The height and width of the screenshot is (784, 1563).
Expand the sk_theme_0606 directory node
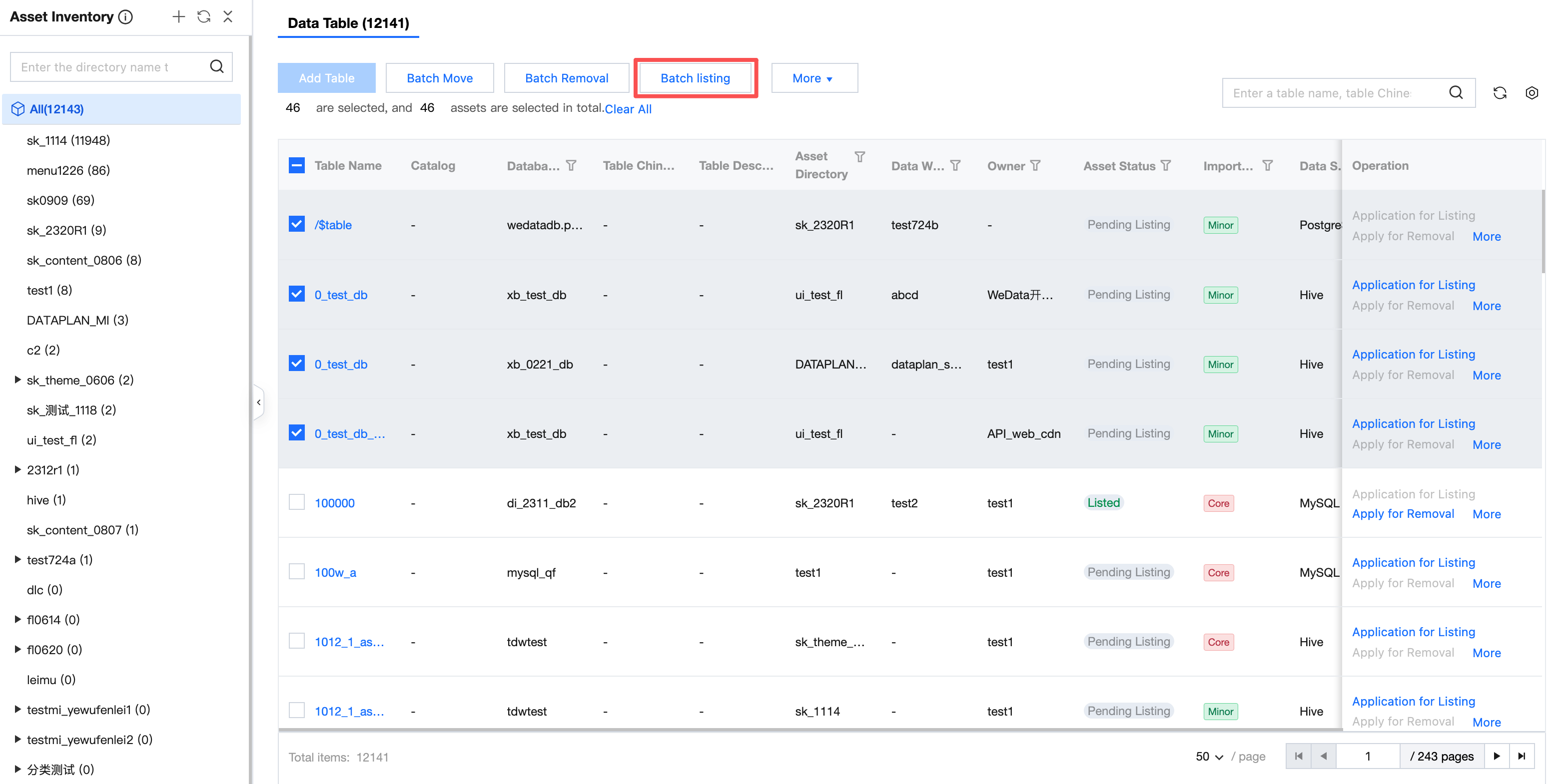pos(17,380)
